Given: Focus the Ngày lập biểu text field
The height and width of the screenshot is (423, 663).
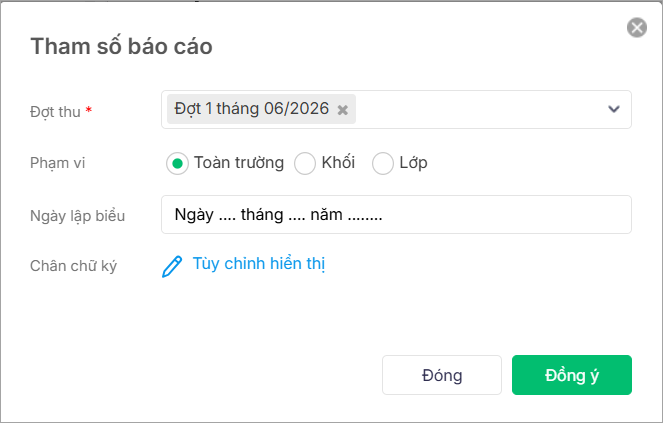Looking at the screenshot, I should click(x=396, y=214).
